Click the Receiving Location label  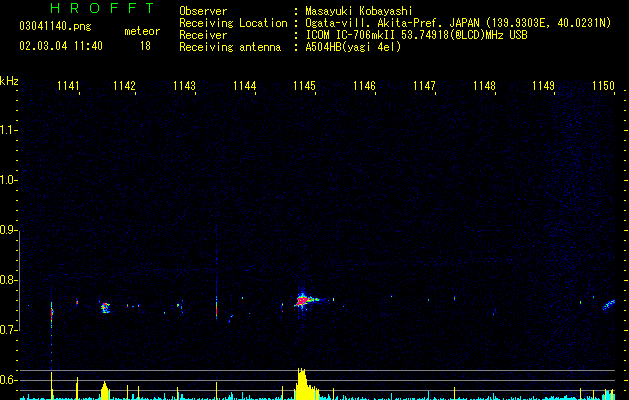point(233,23)
